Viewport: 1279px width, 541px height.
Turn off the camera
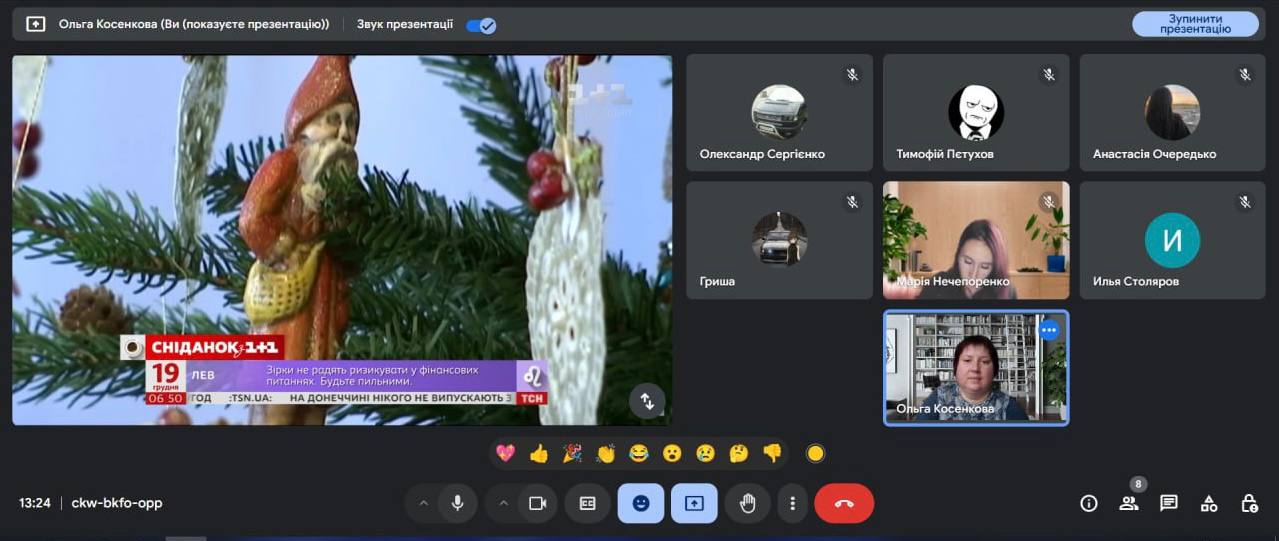pyautogui.click(x=537, y=503)
